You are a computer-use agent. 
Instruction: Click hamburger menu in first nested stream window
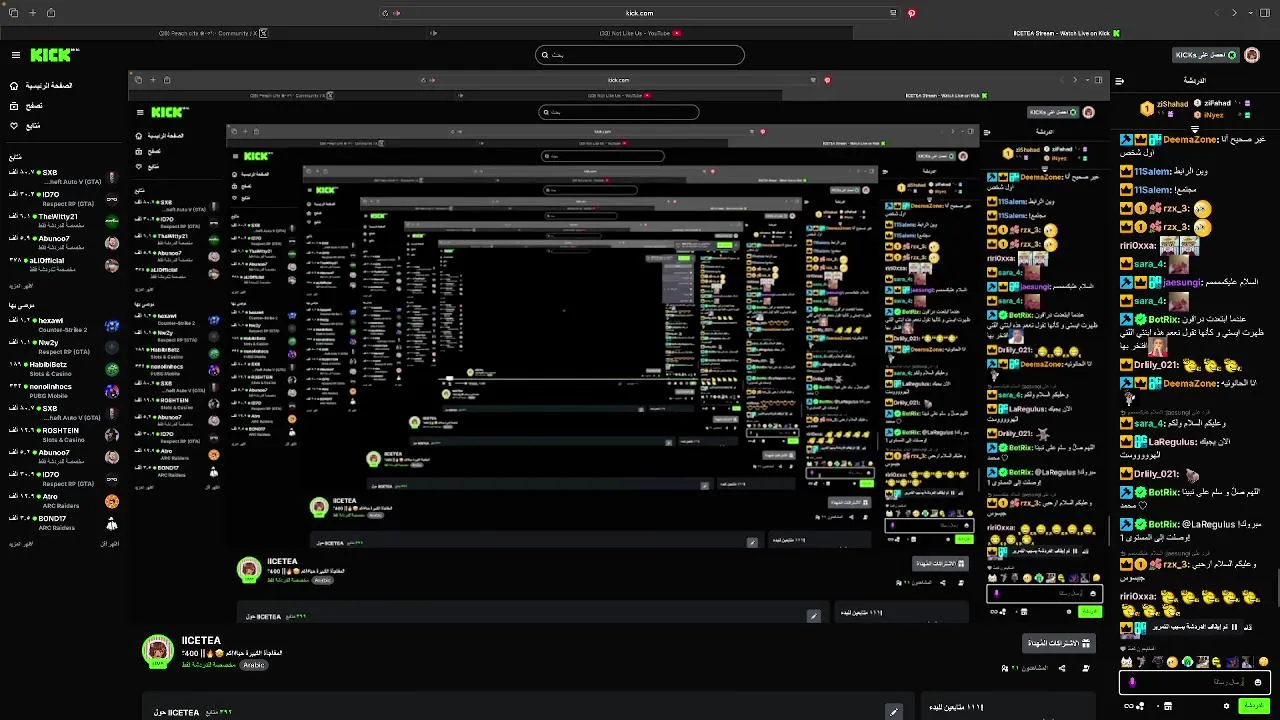(140, 112)
